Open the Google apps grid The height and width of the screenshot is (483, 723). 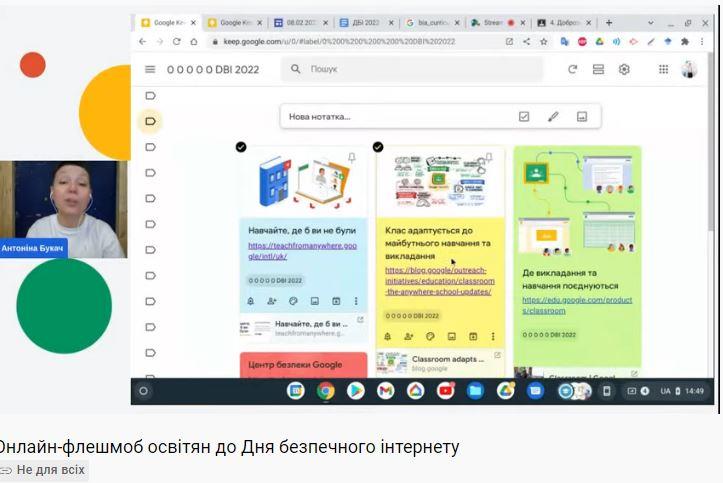tap(663, 69)
